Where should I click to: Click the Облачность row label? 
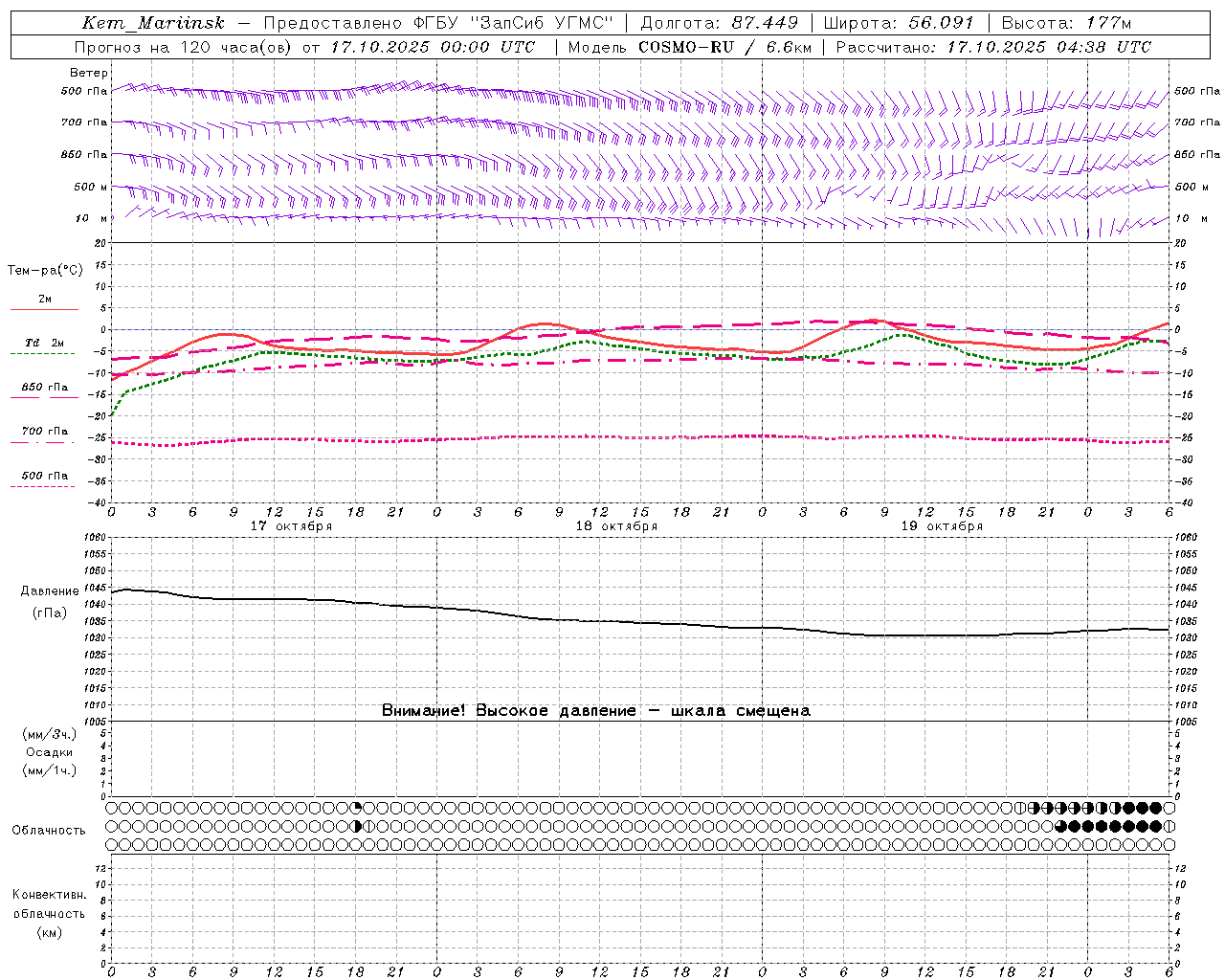[49, 830]
